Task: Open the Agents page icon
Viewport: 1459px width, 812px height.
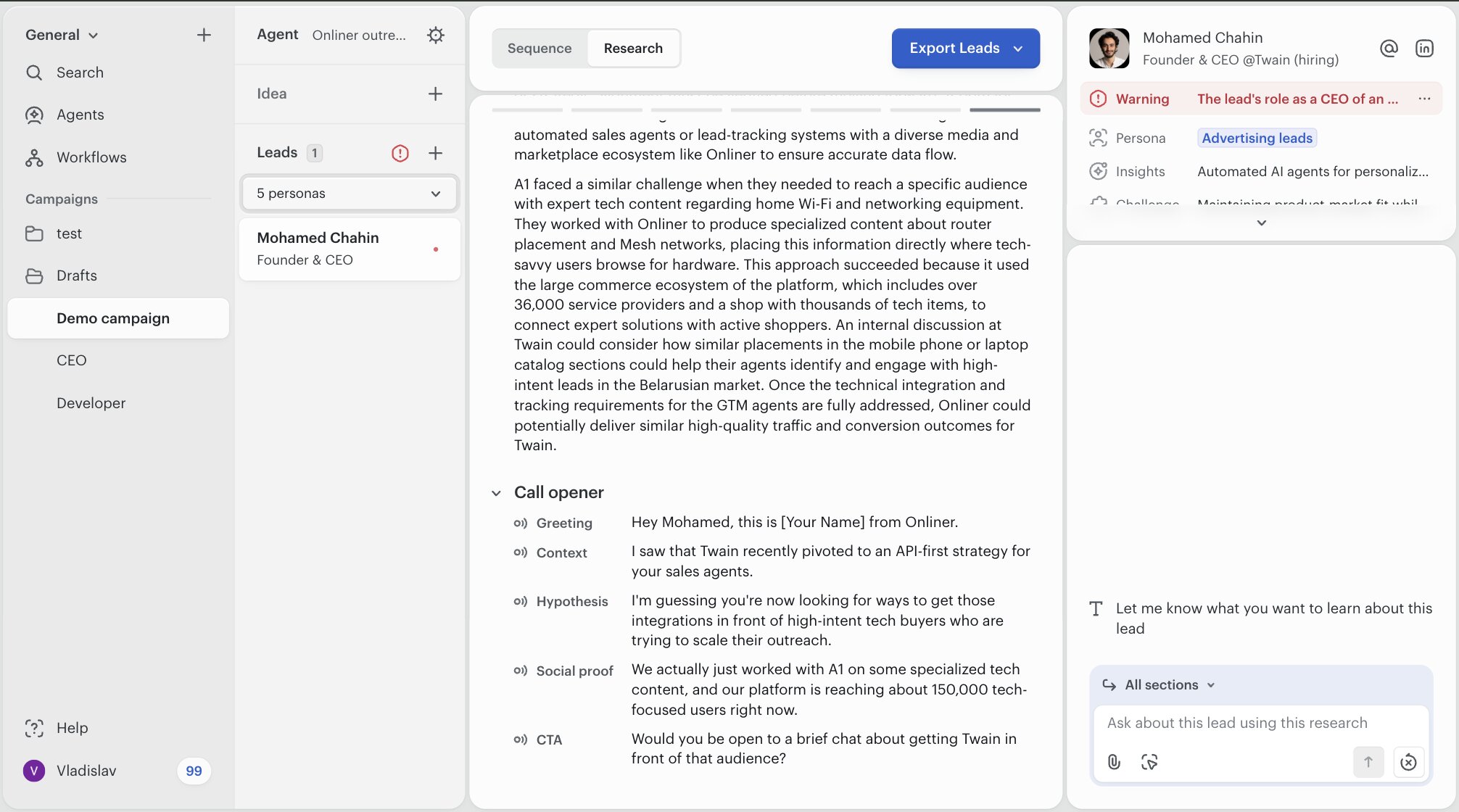Action: click(x=34, y=115)
